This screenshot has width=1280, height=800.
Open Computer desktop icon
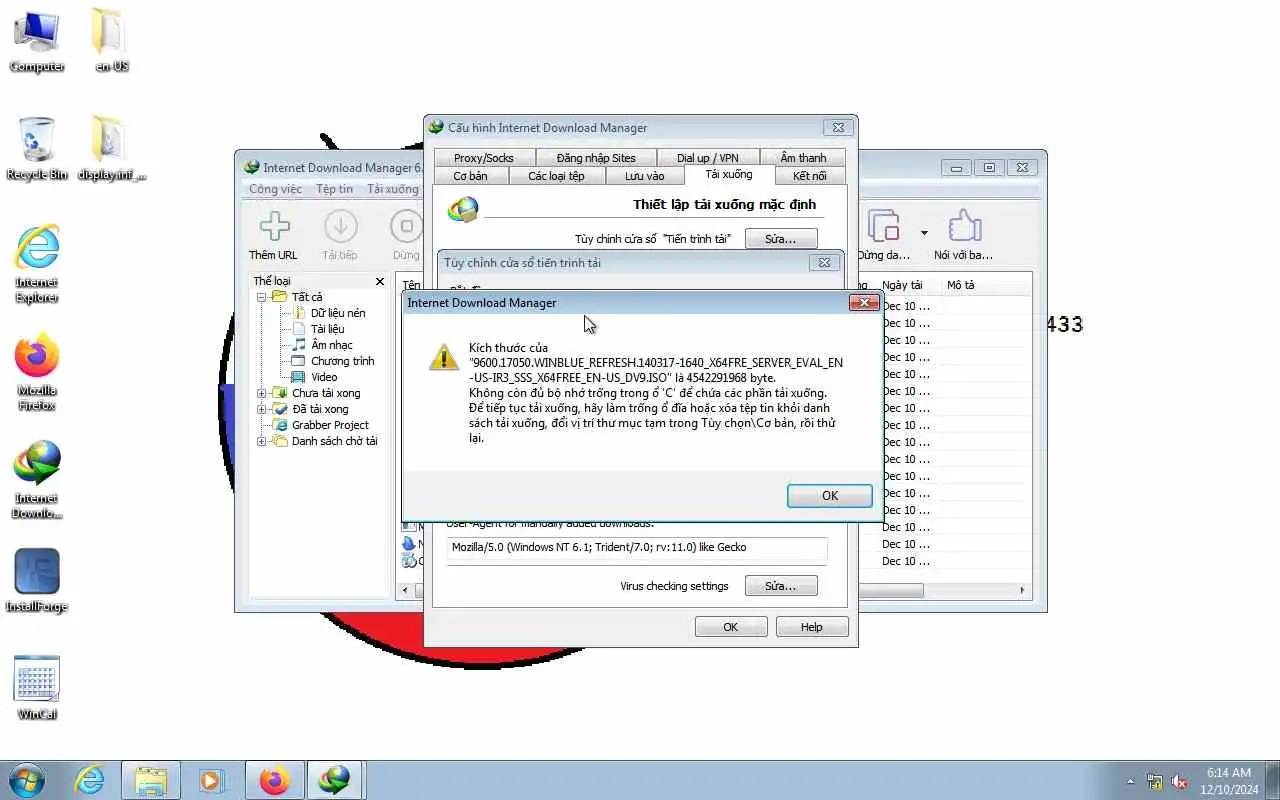click(x=37, y=40)
